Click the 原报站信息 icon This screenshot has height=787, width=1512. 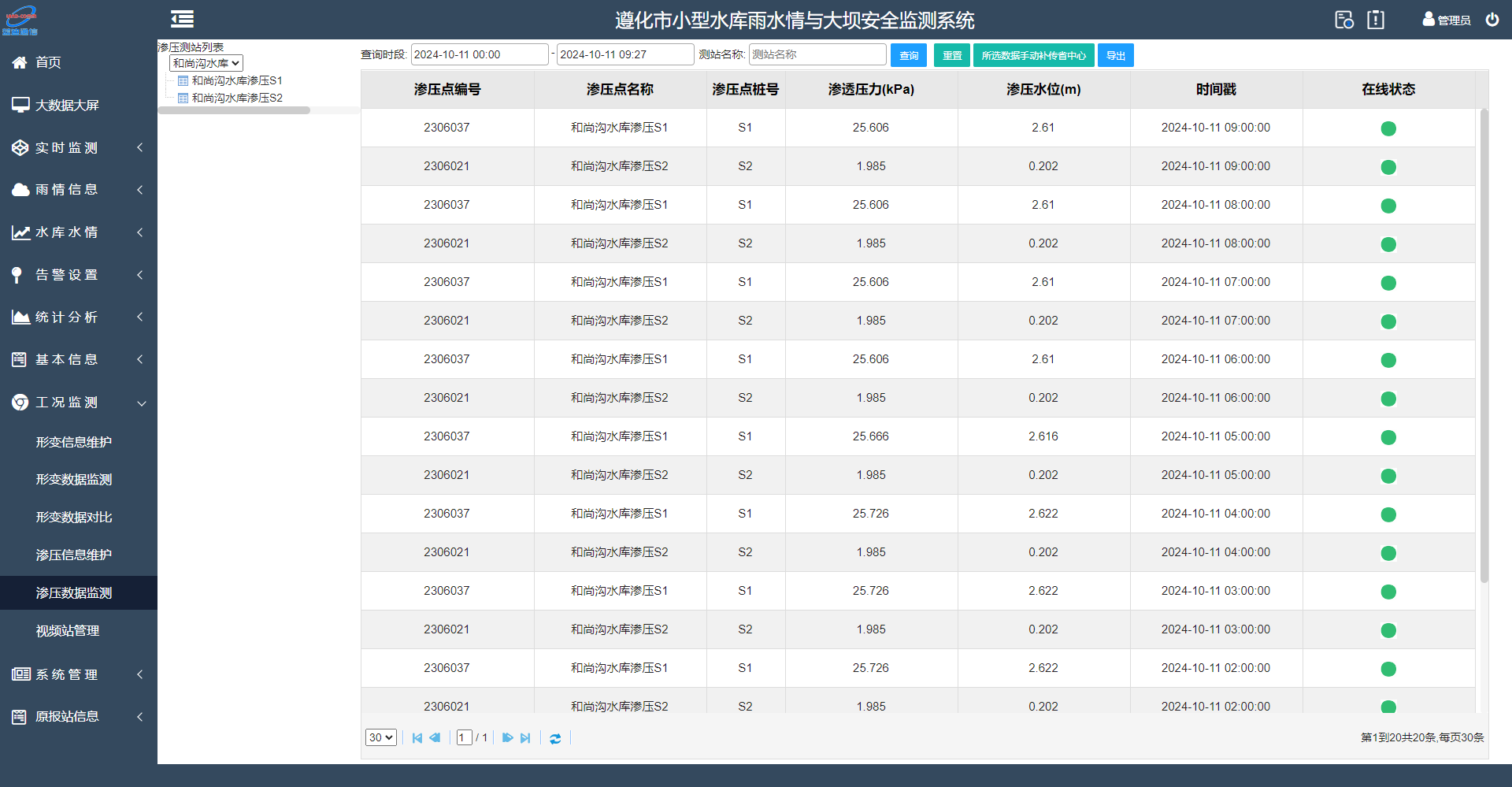[x=20, y=717]
